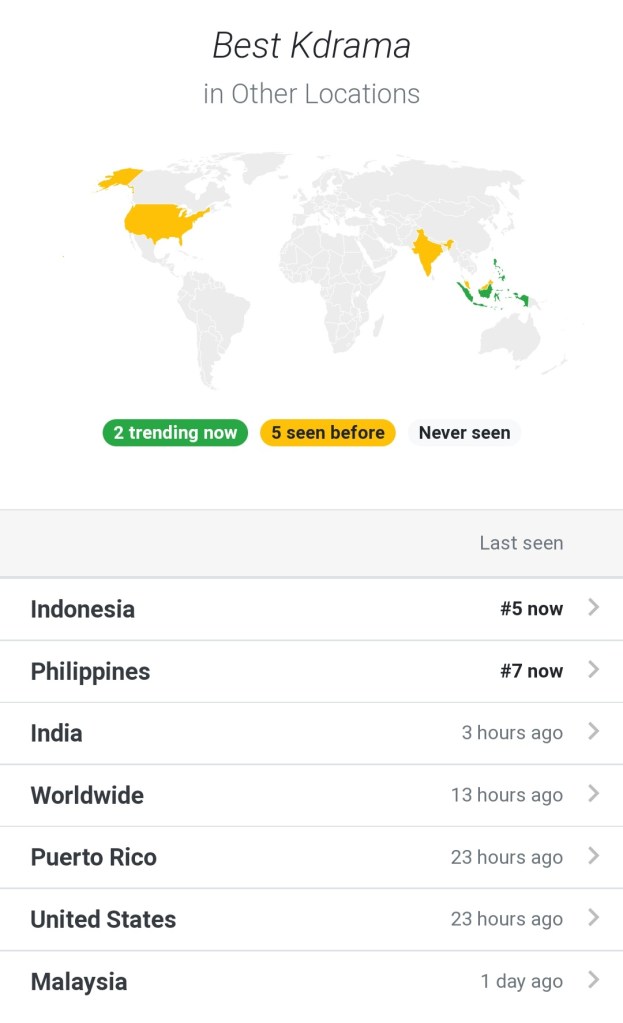Click the 'Last seen' column header
The image size is (623, 1023).
tap(521, 543)
